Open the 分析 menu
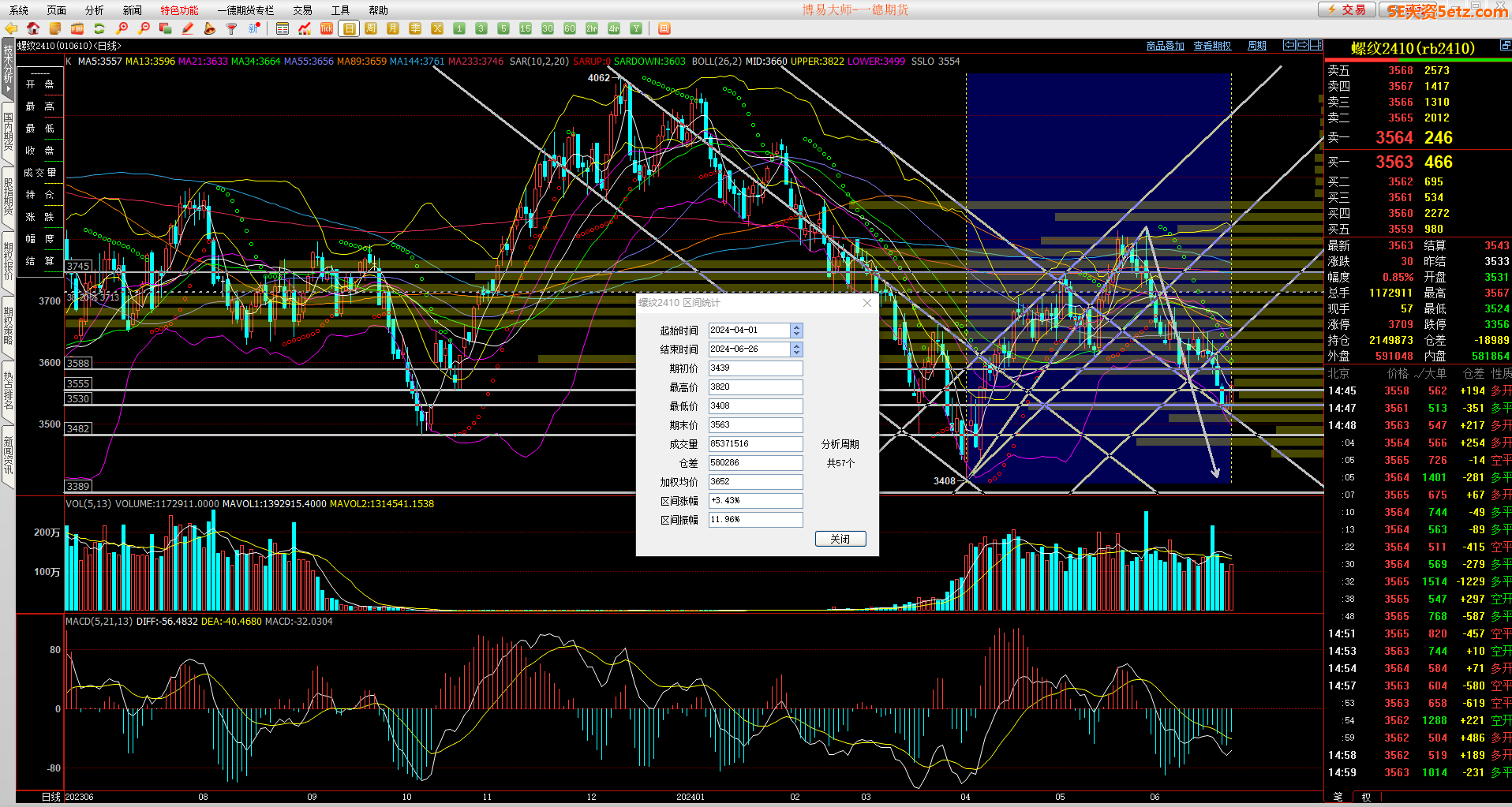This screenshot has height=807, width=1512. coord(95,10)
